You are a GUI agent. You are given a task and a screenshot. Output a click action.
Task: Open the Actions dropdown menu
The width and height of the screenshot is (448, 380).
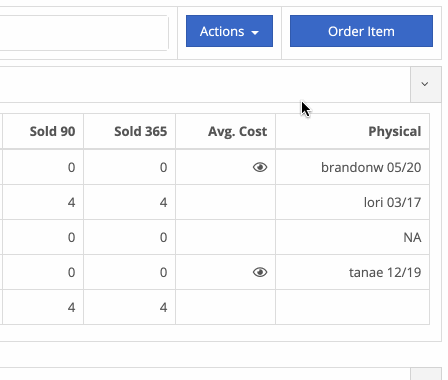[x=229, y=31]
